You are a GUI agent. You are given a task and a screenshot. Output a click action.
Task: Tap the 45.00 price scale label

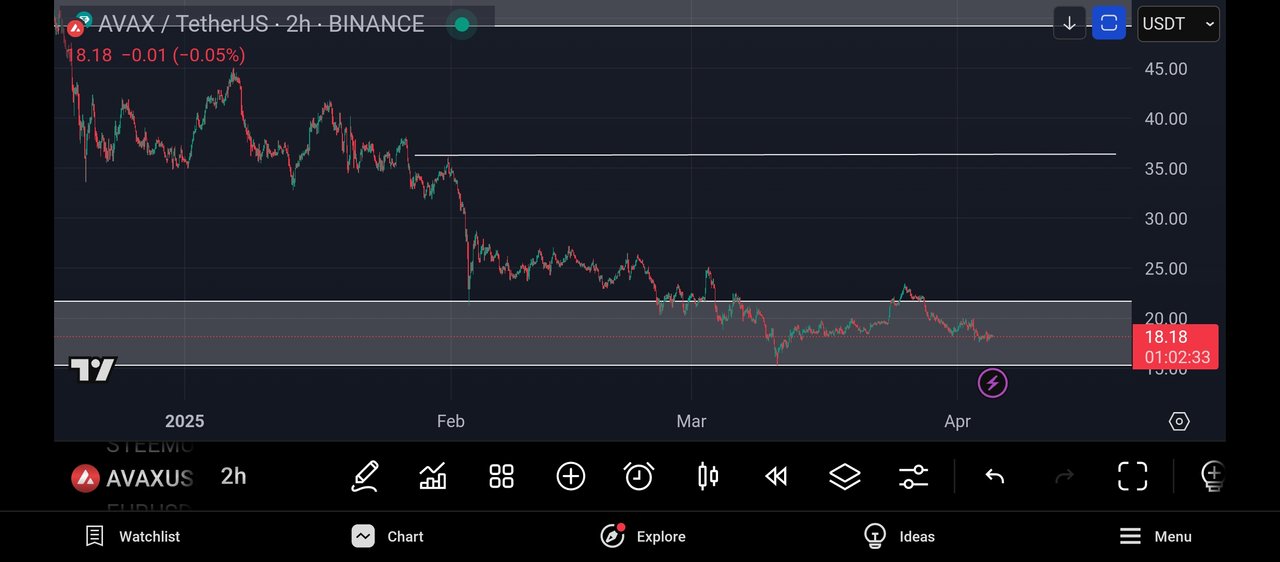[x=1166, y=69]
